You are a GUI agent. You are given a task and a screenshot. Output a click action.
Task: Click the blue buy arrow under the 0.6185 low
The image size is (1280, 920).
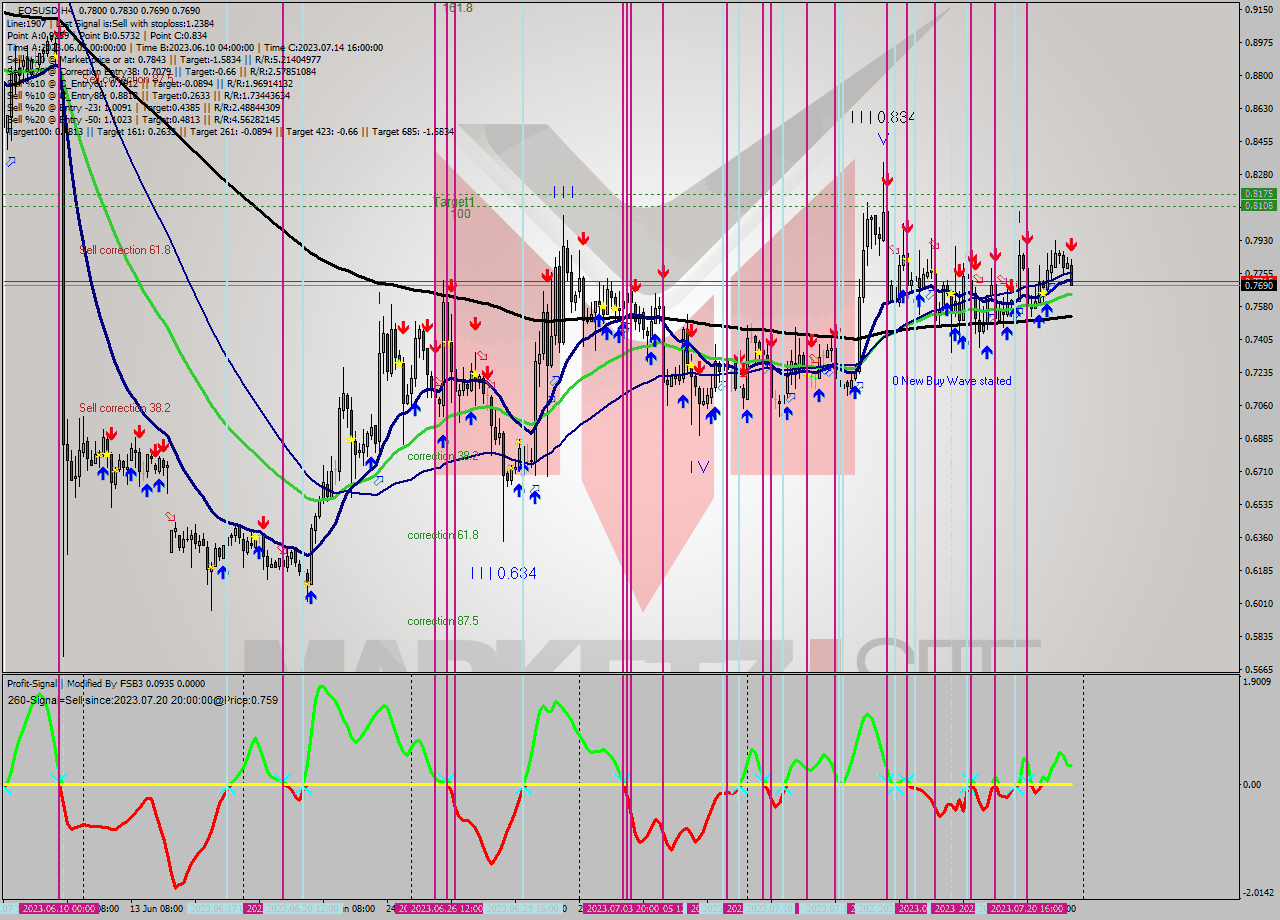coord(311,597)
